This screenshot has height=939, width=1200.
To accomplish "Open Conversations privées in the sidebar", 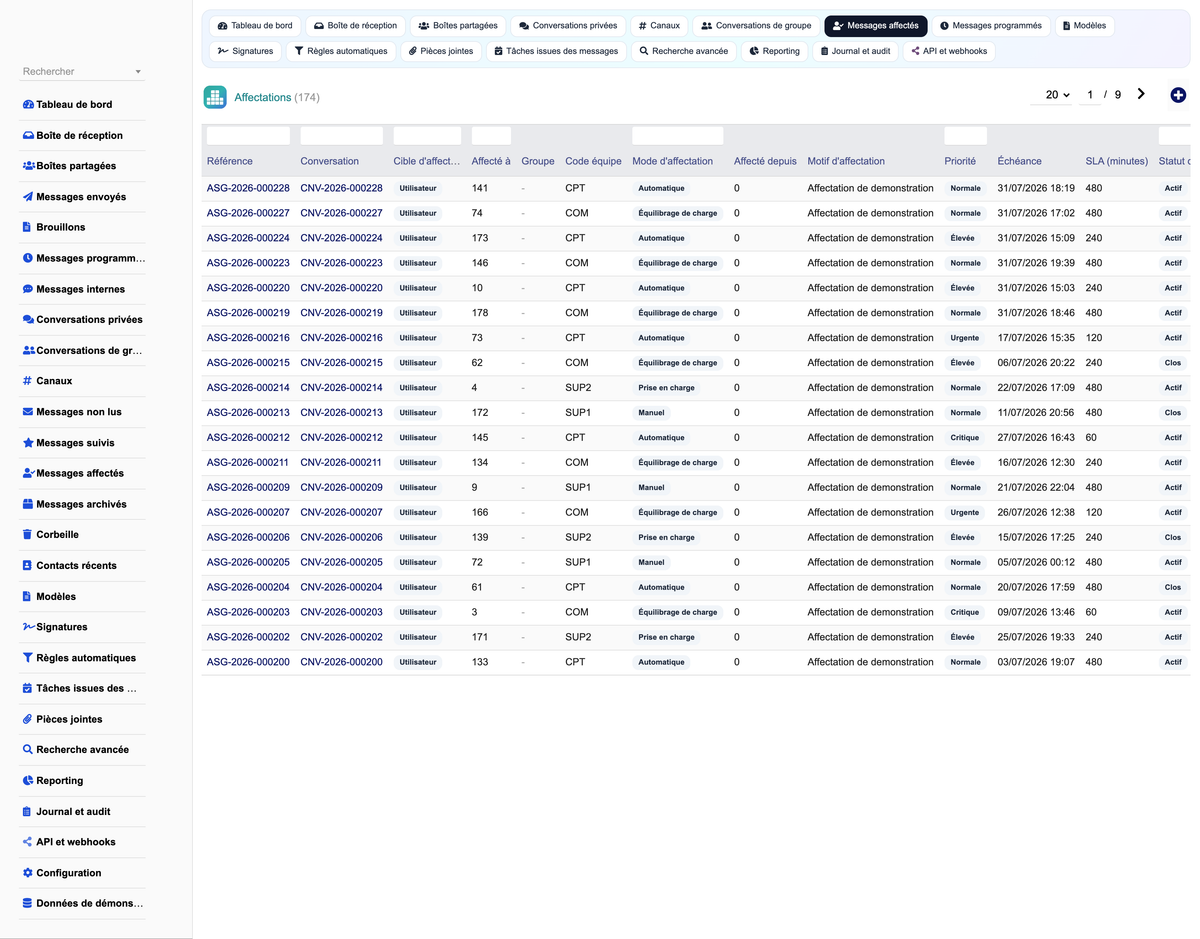I will (x=83, y=320).
